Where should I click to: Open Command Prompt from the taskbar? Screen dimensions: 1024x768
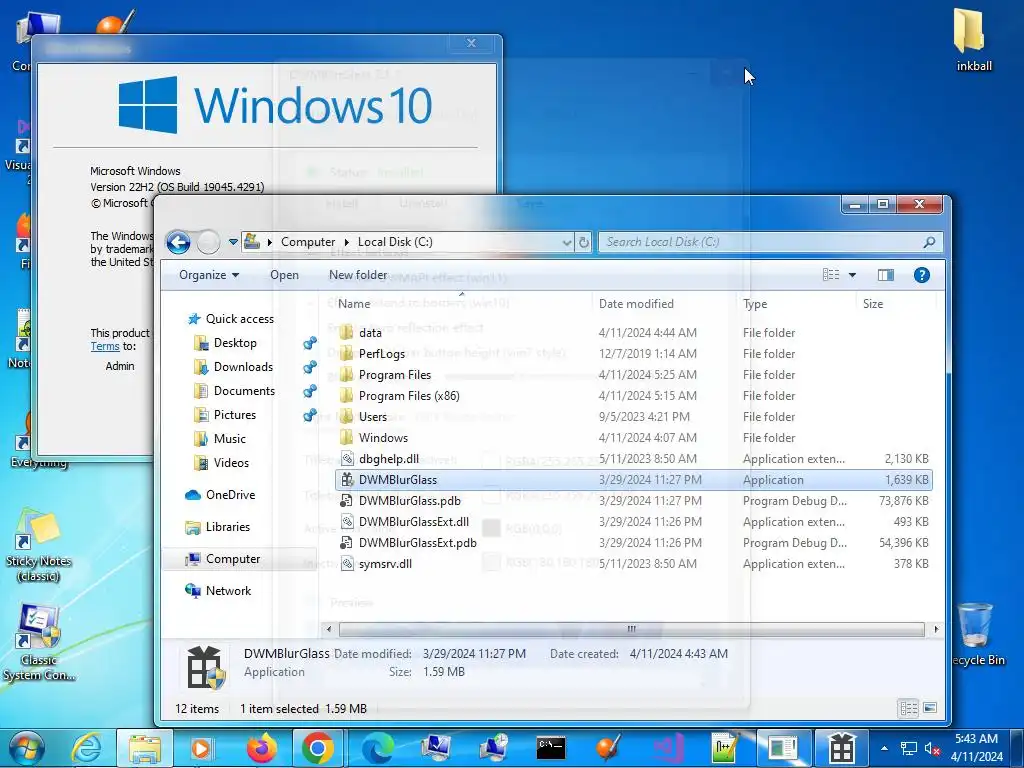551,748
